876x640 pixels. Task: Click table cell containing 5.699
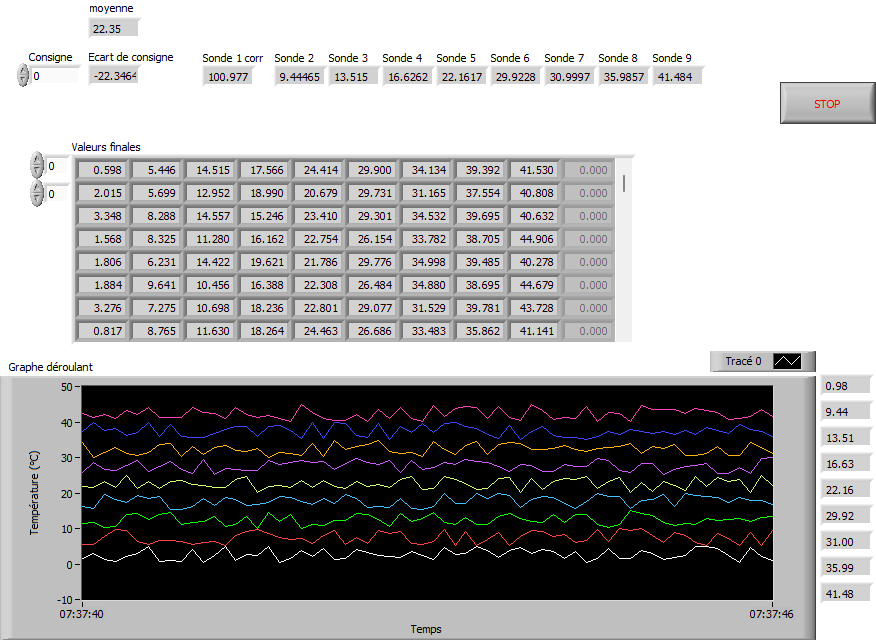coord(156,193)
